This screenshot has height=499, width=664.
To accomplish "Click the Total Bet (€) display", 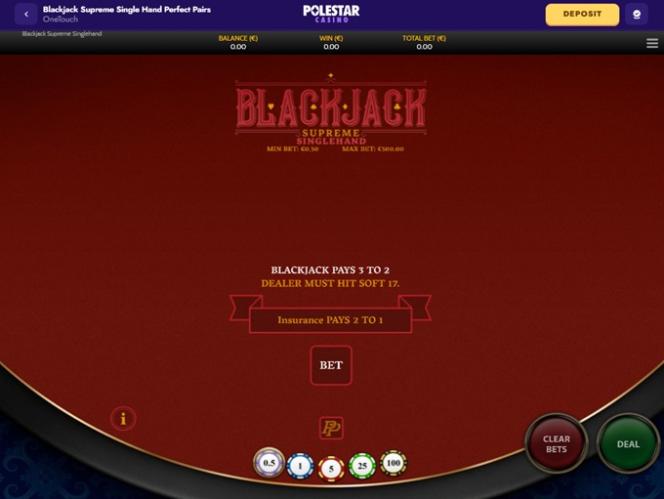I will (424, 42).
